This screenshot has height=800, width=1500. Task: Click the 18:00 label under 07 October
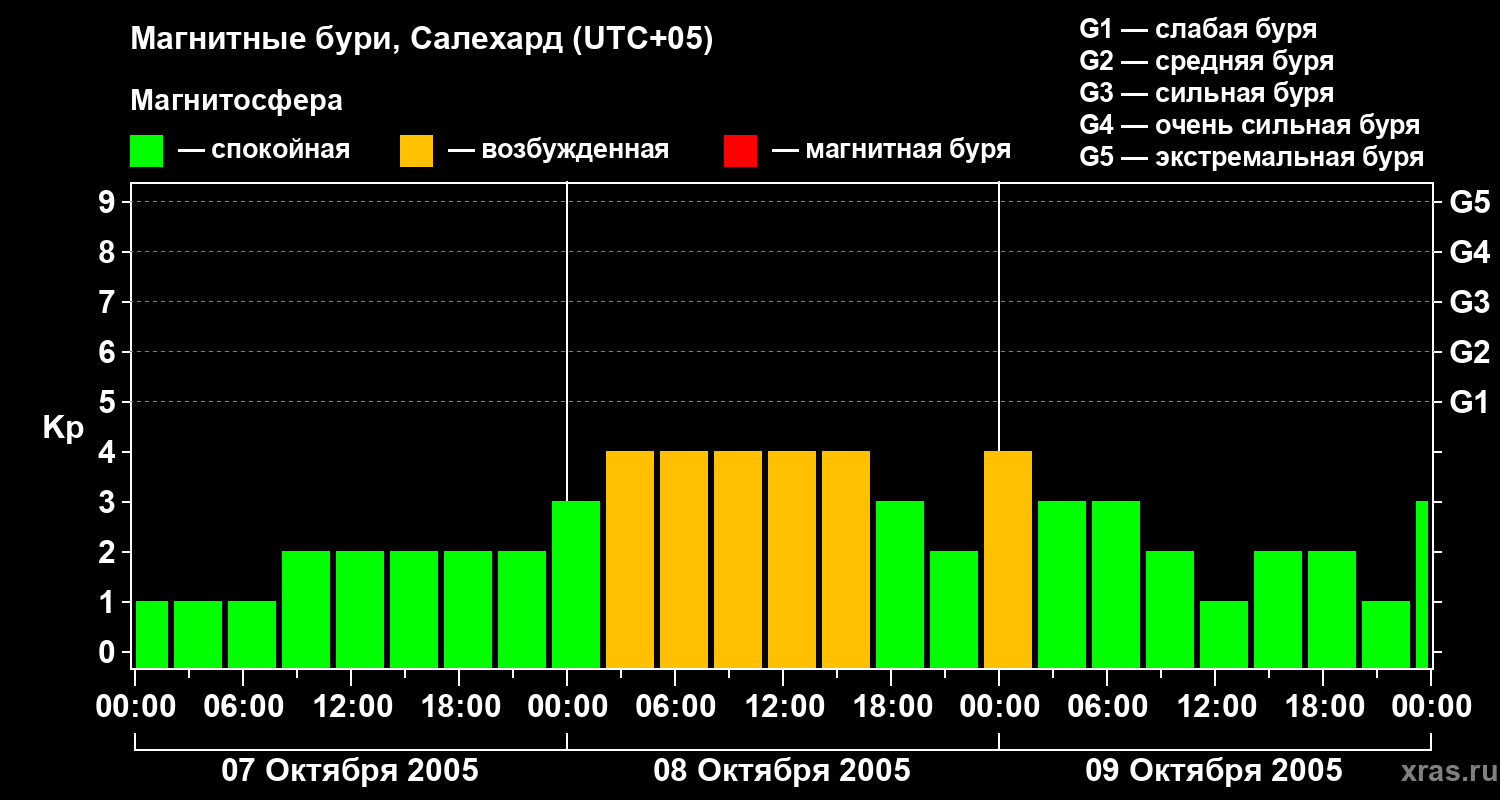coord(460,707)
